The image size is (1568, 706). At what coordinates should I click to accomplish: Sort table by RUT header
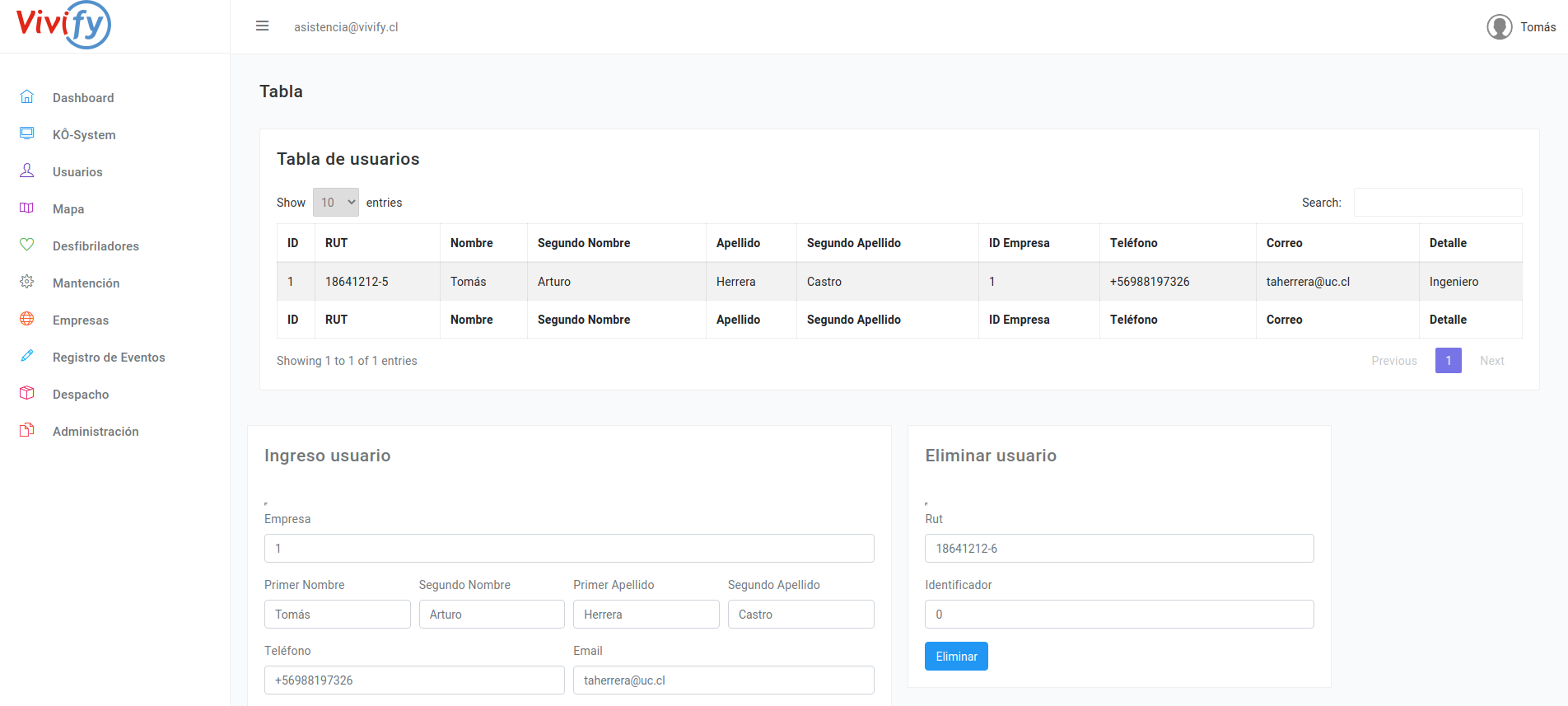point(377,243)
